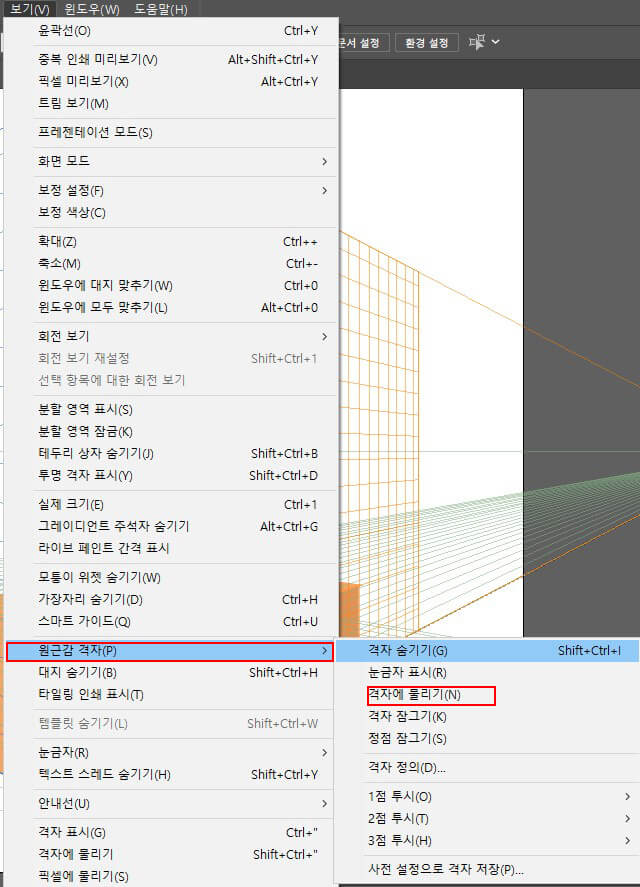The image size is (640, 887).
Task: Open the 윈도우(W) menu
Action: click(92, 9)
